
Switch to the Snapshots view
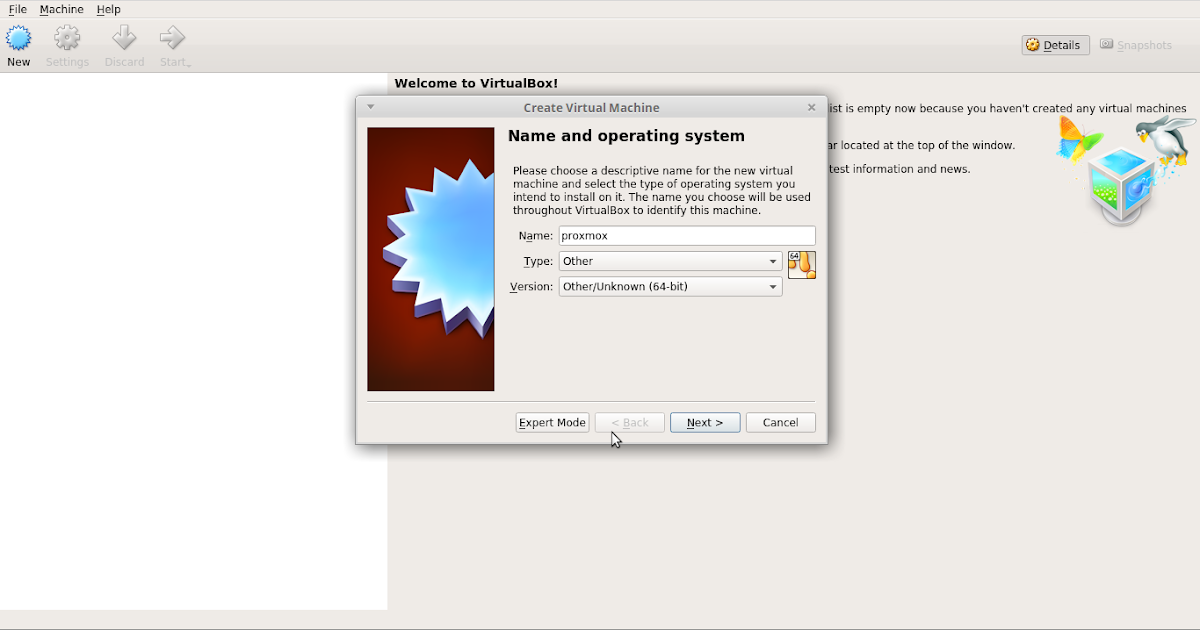[1136, 45]
